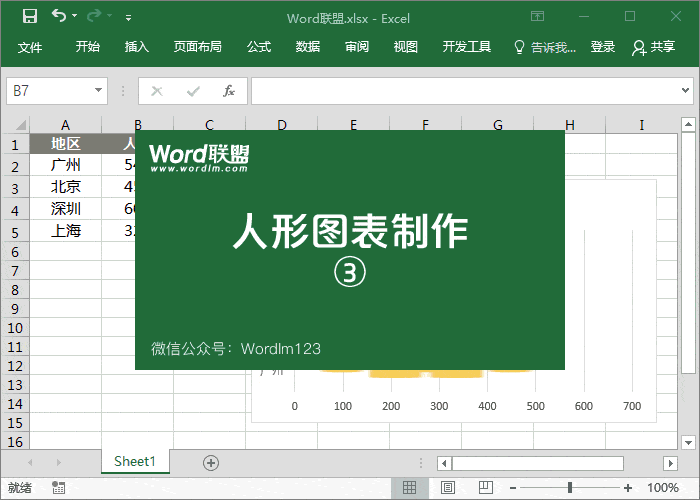Switch to Normal view icon
The image size is (700, 500).
tap(409, 488)
